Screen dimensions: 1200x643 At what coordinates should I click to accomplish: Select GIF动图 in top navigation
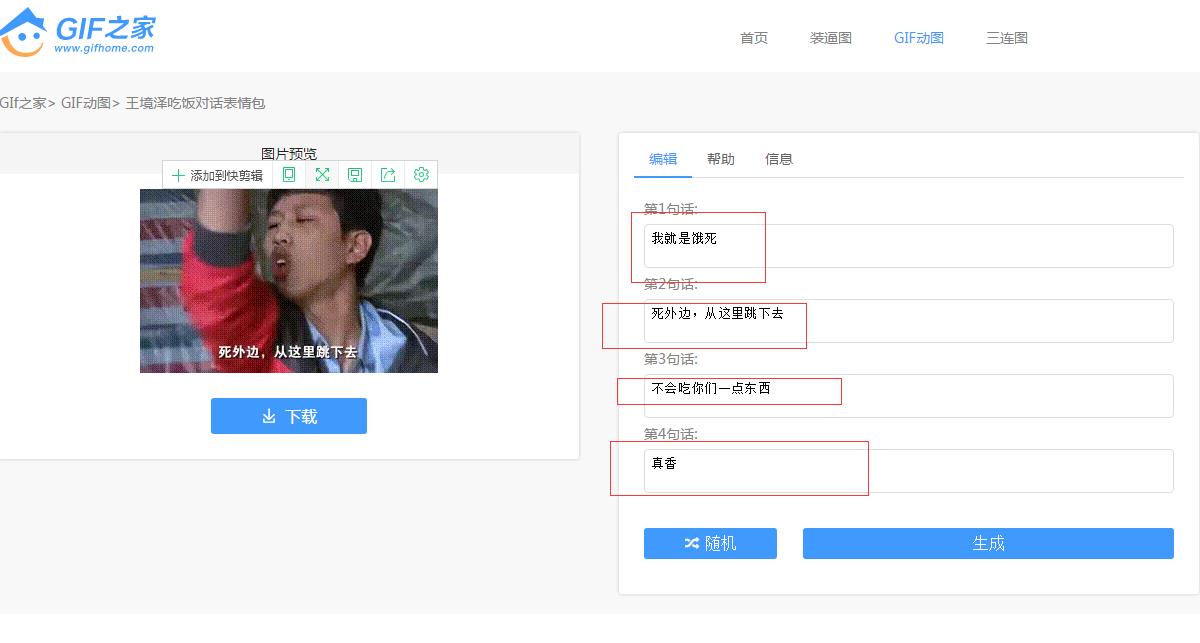pyautogui.click(x=919, y=38)
